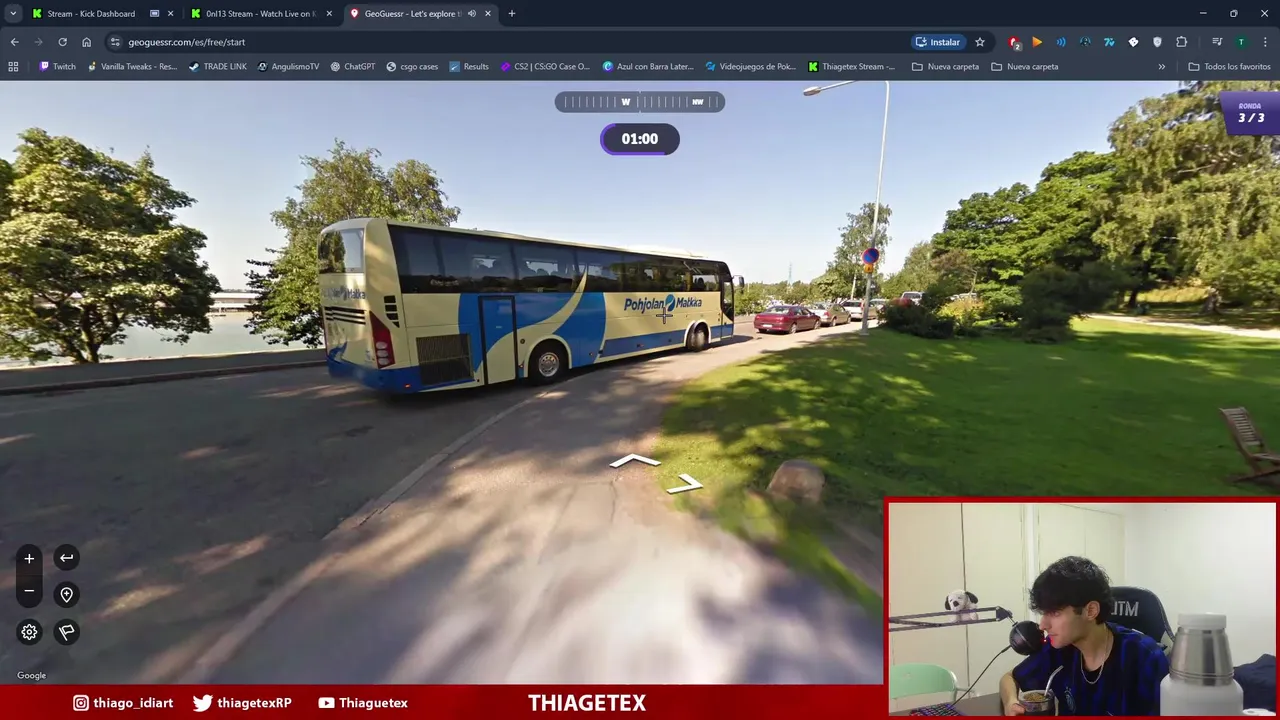Click the Instalar app button

pos(938,42)
